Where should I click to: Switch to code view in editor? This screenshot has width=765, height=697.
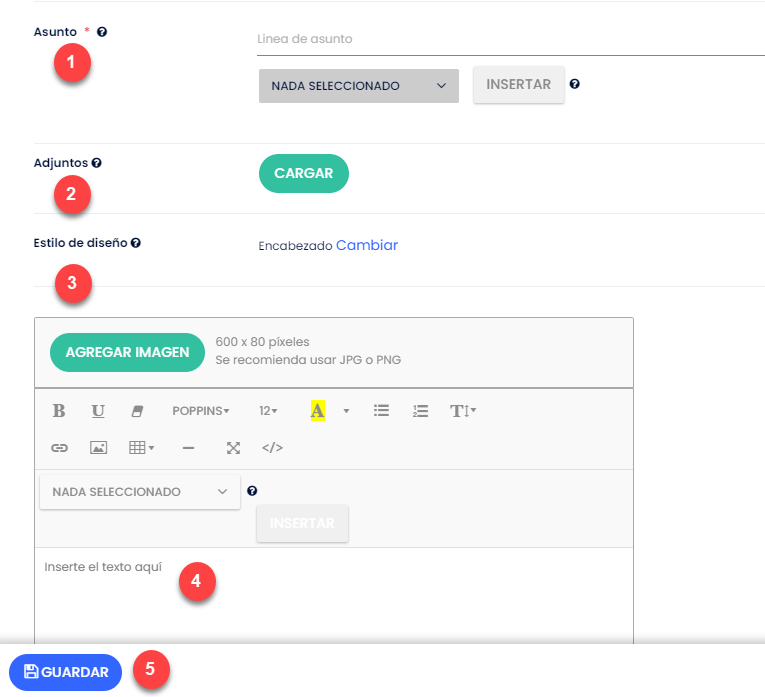(x=272, y=448)
